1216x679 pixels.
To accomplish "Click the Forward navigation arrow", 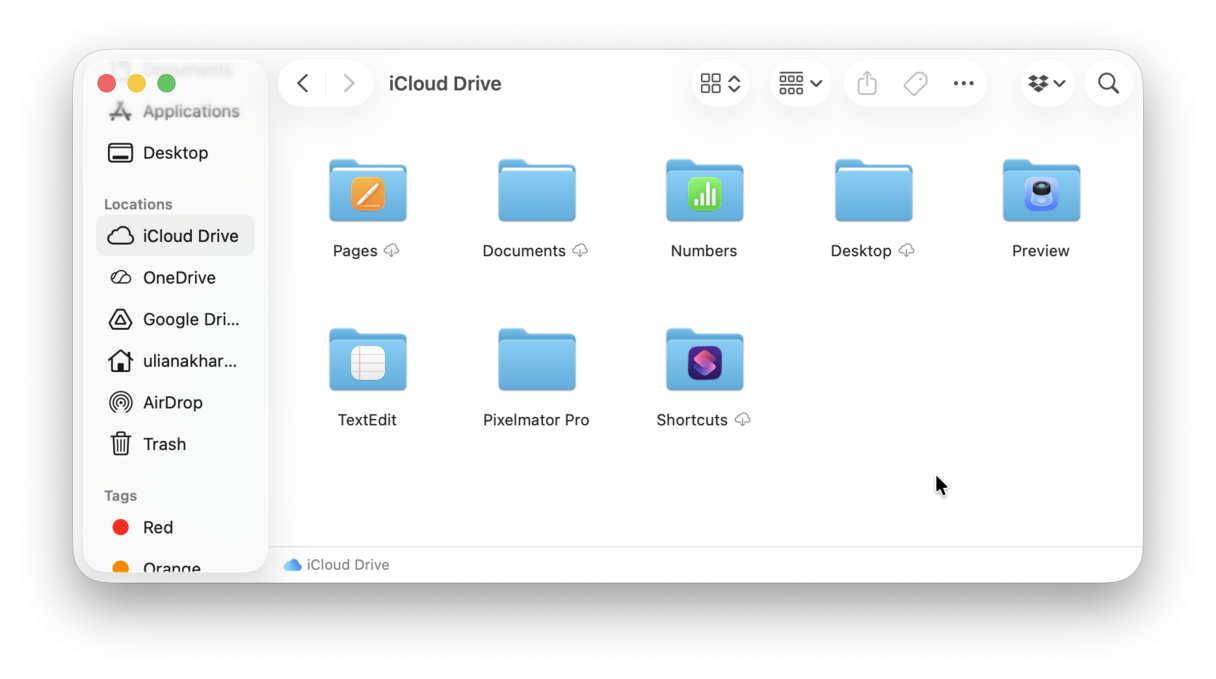I will coord(348,83).
